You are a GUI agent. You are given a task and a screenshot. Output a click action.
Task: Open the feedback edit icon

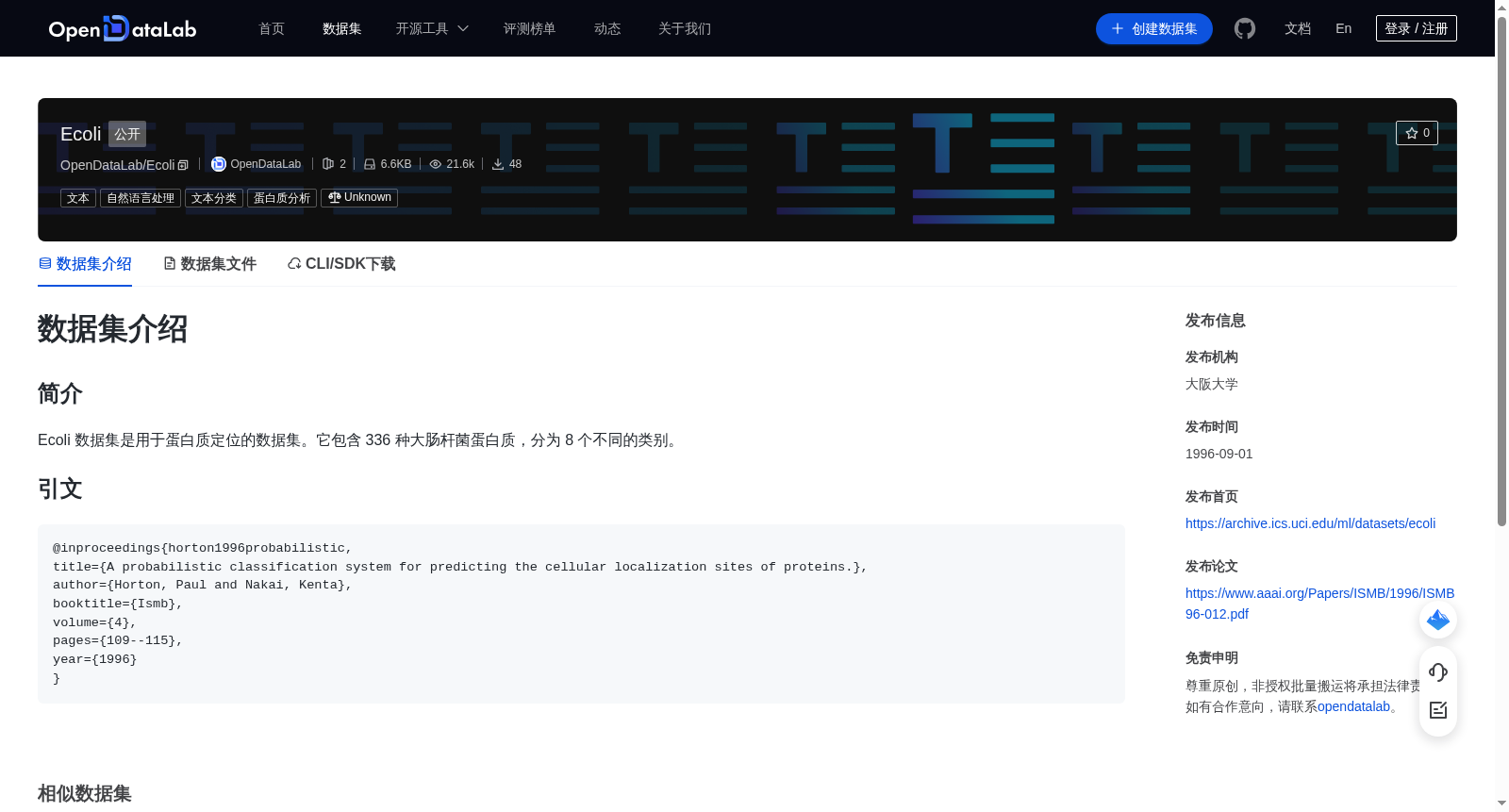(x=1438, y=710)
